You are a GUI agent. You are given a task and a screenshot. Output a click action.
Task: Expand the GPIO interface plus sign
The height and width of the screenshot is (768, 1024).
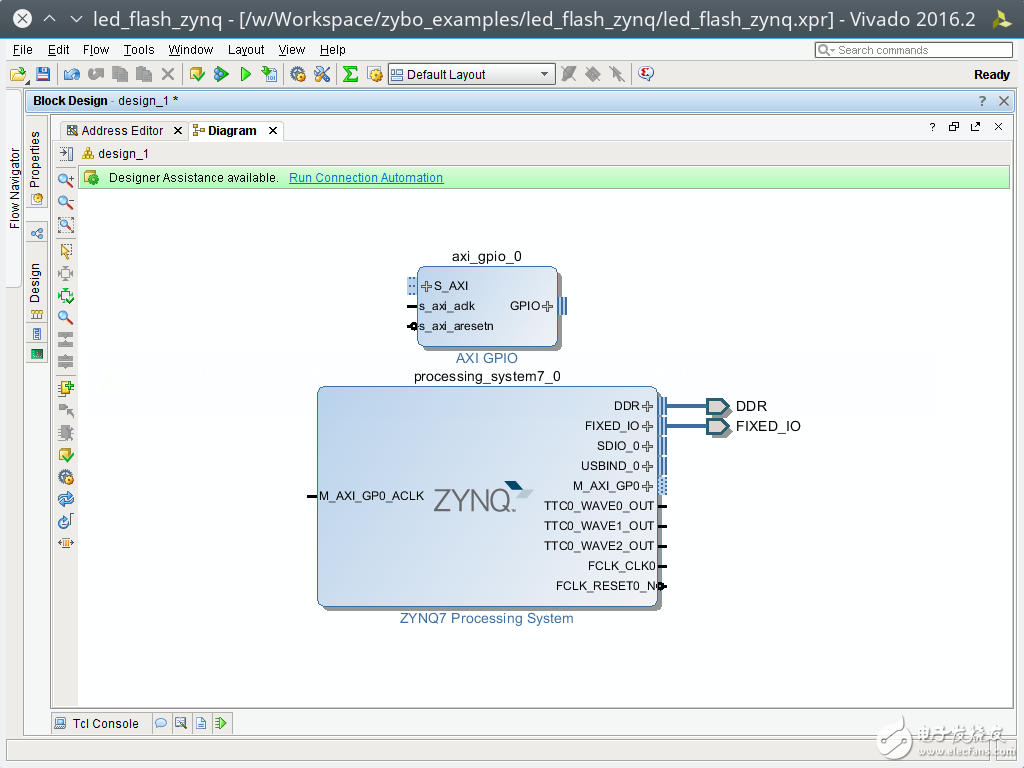coord(548,306)
